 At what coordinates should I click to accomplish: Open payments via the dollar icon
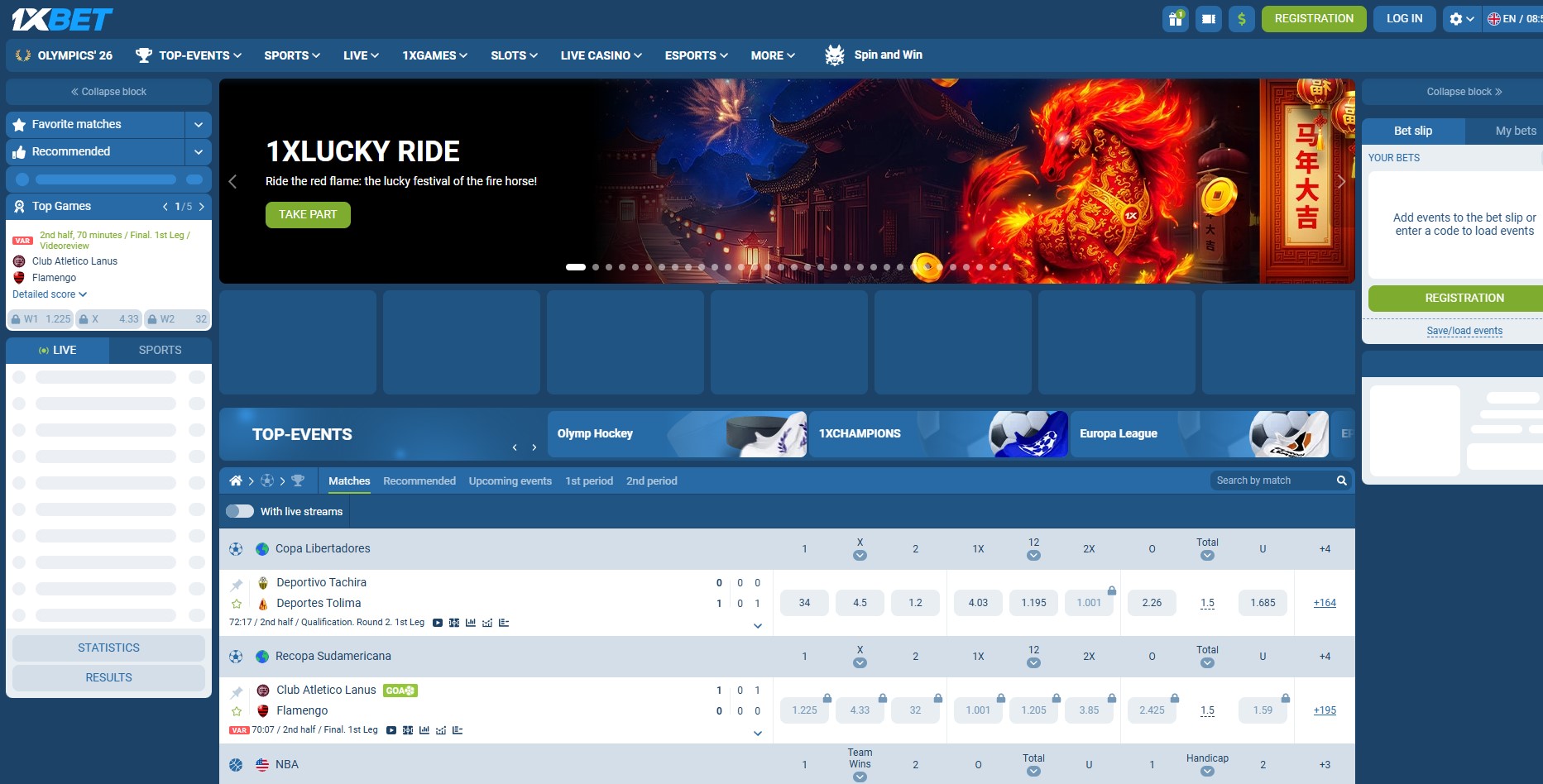coord(1242,18)
